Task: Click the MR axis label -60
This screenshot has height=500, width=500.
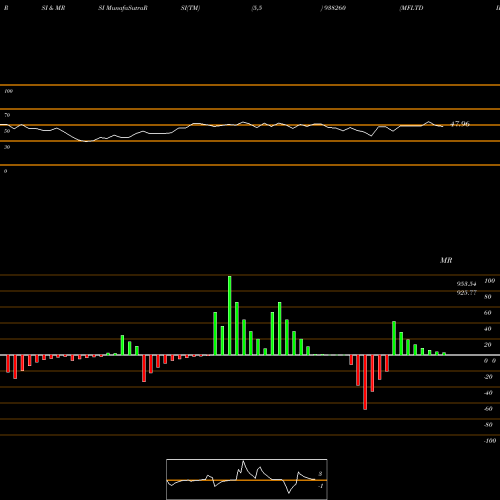Action: point(488,409)
